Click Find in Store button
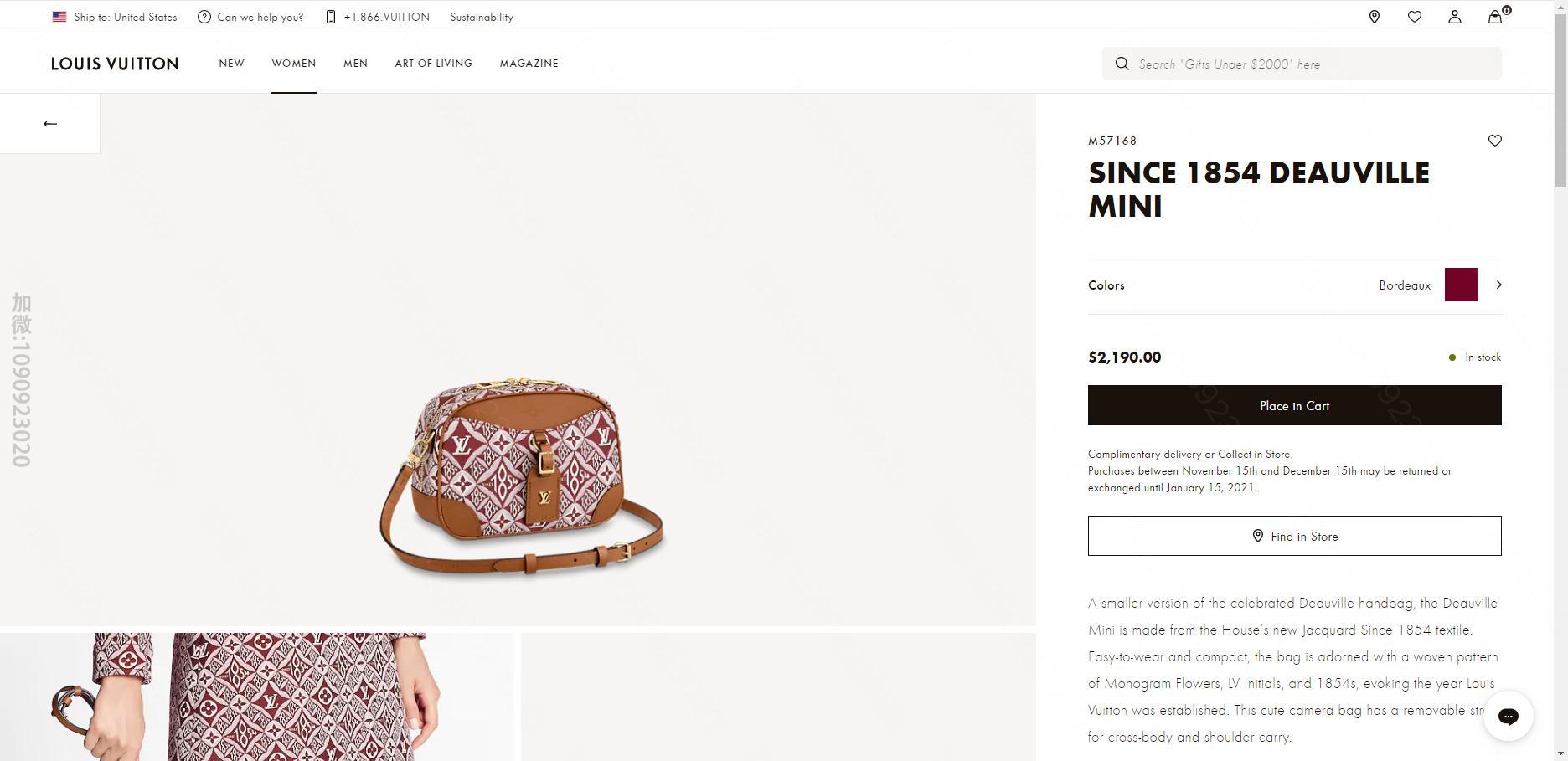The width and height of the screenshot is (1568, 761). 1294,536
